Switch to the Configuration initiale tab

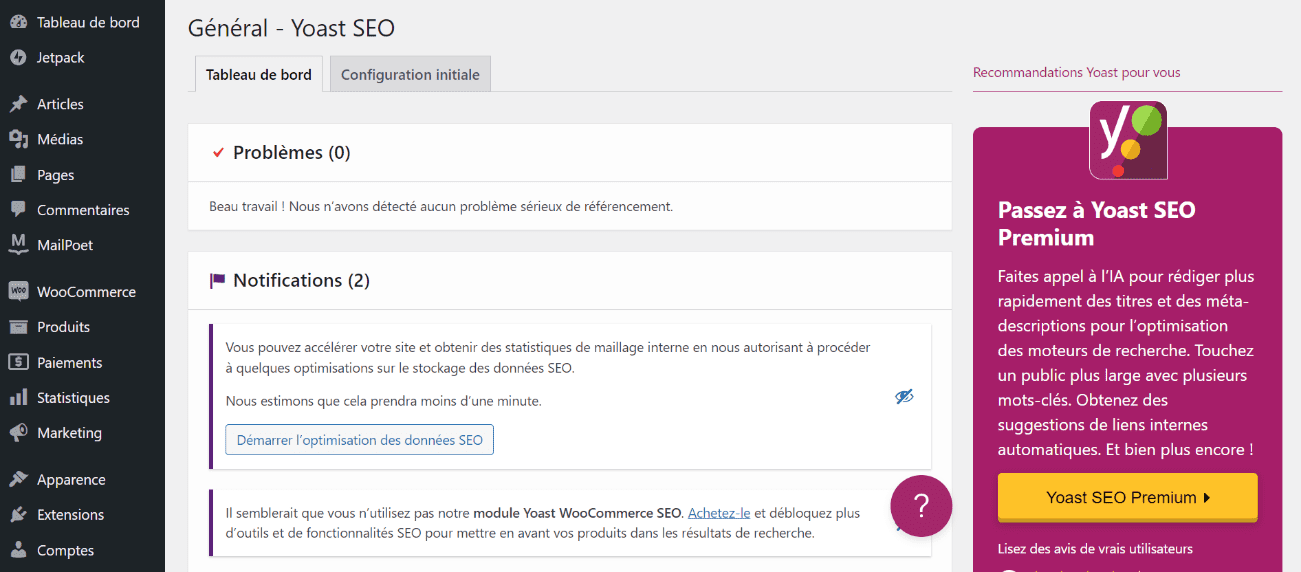pyautogui.click(x=410, y=75)
